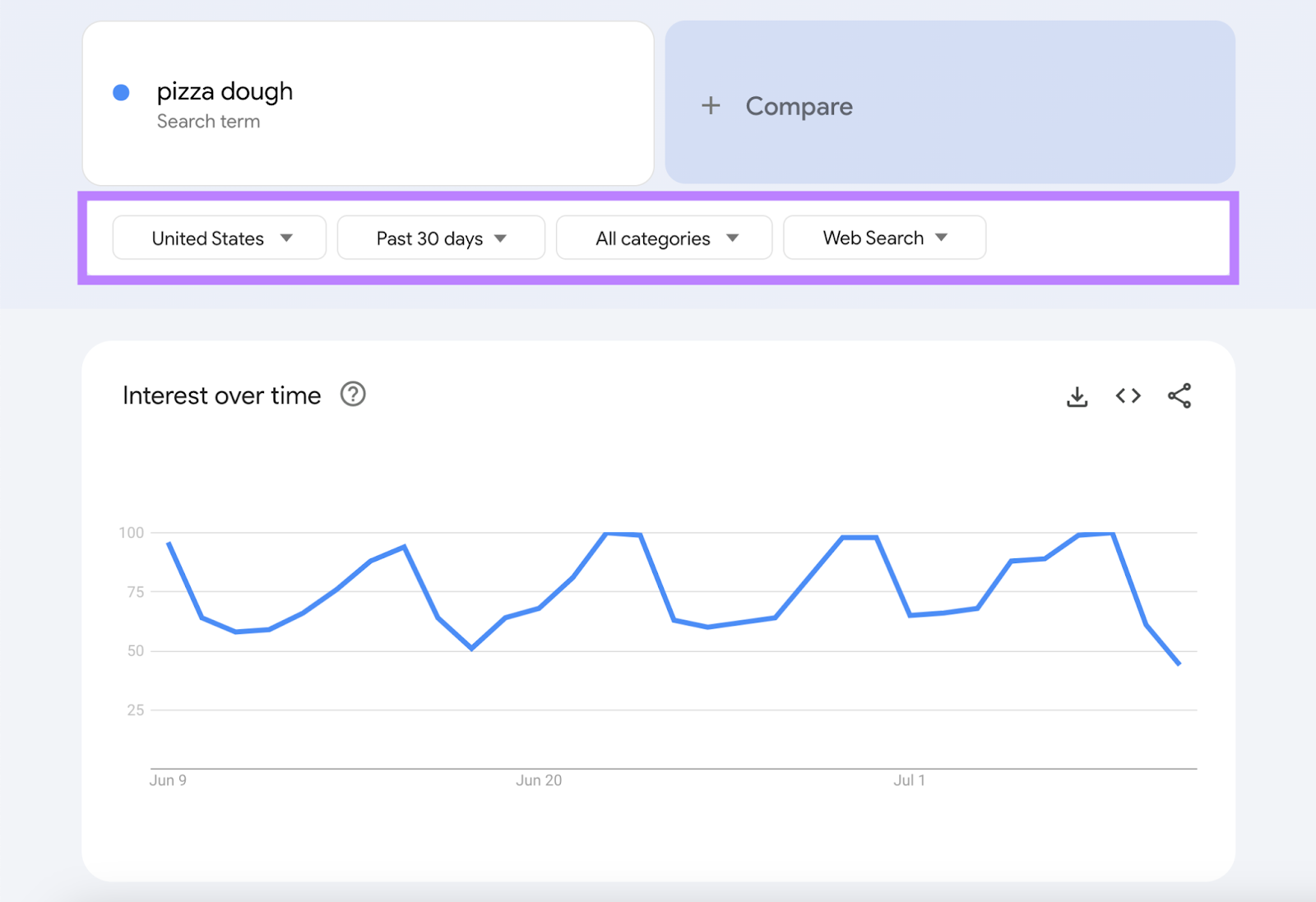Download the interest over time data
1316x902 pixels.
(x=1077, y=396)
